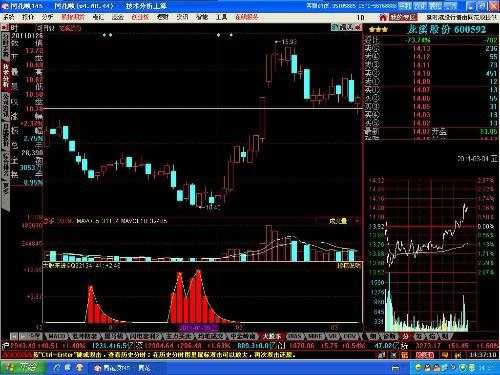
Task: Select the 技术分析 vertical sidebar tab
Action: 6,76
